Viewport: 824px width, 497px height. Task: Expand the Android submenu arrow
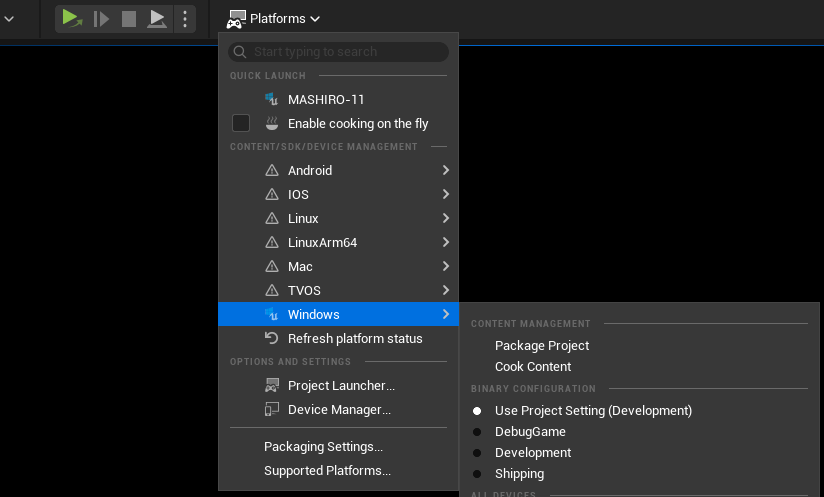446,170
